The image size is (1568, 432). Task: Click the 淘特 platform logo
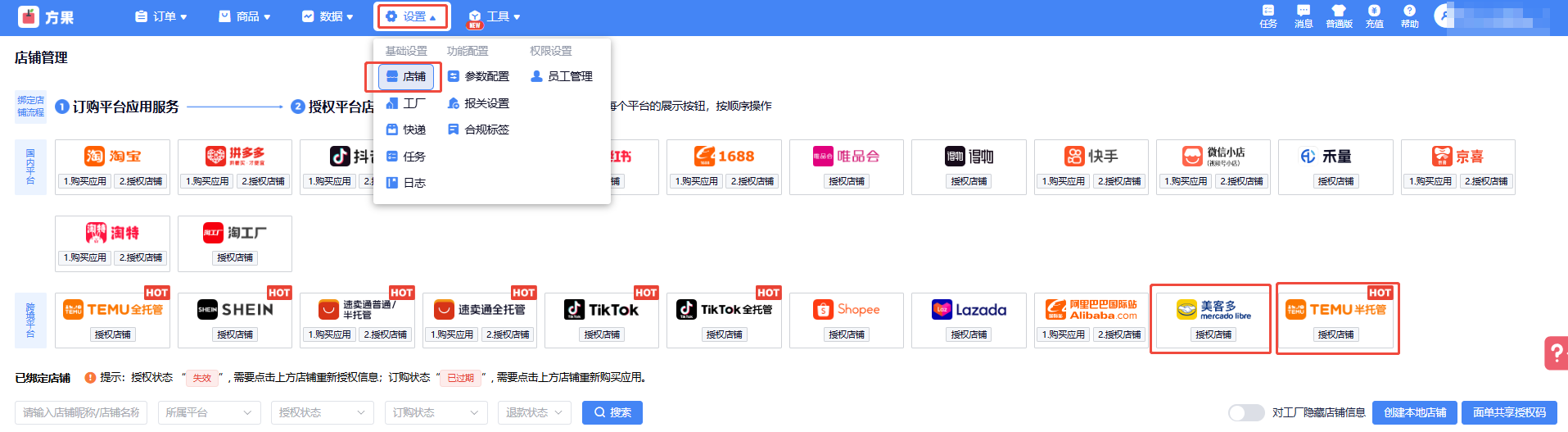tap(113, 233)
